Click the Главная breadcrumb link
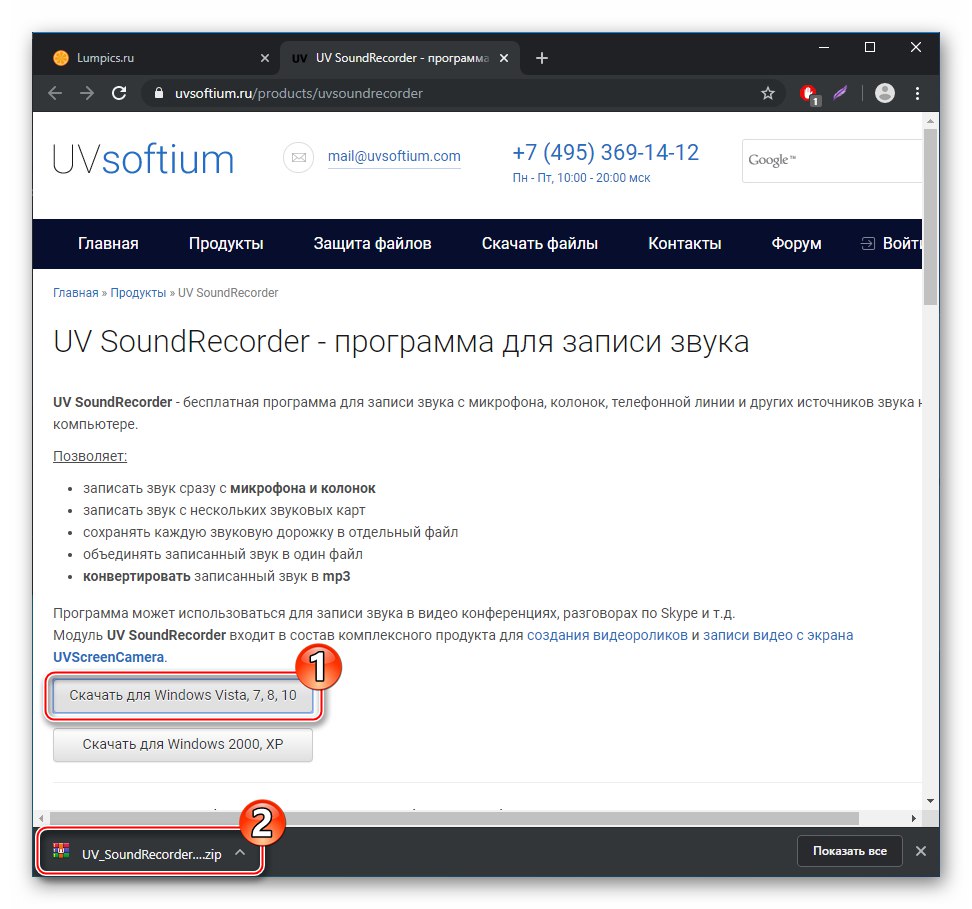Viewport: 972px width, 909px height. [x=76, y=293]
